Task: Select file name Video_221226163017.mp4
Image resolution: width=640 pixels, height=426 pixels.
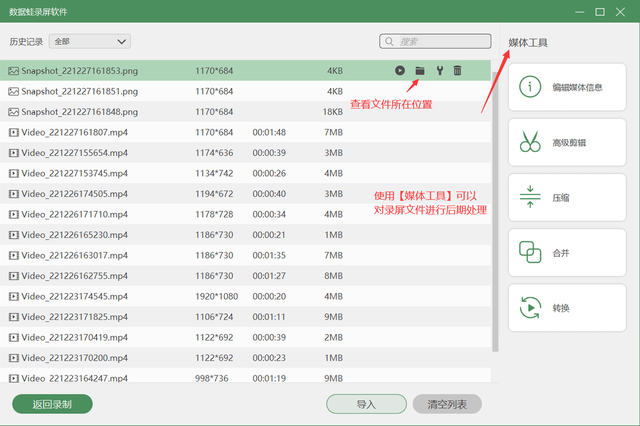Action: click(75, 255)
